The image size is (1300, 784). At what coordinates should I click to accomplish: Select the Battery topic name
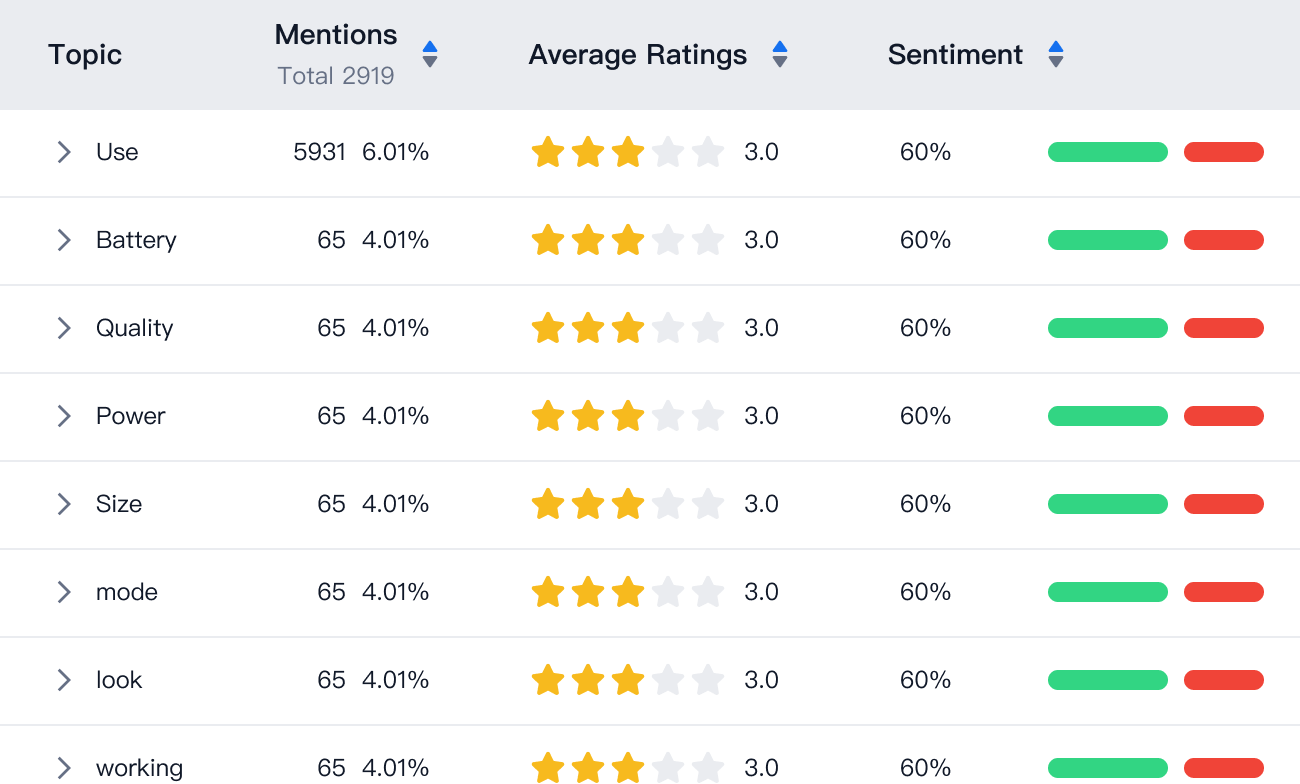point(136,240)
